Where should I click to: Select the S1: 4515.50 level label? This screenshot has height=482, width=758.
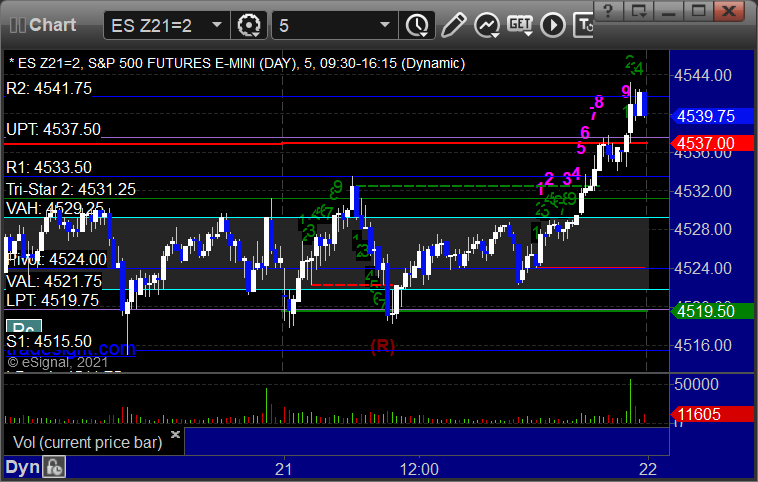coord(49,341)
